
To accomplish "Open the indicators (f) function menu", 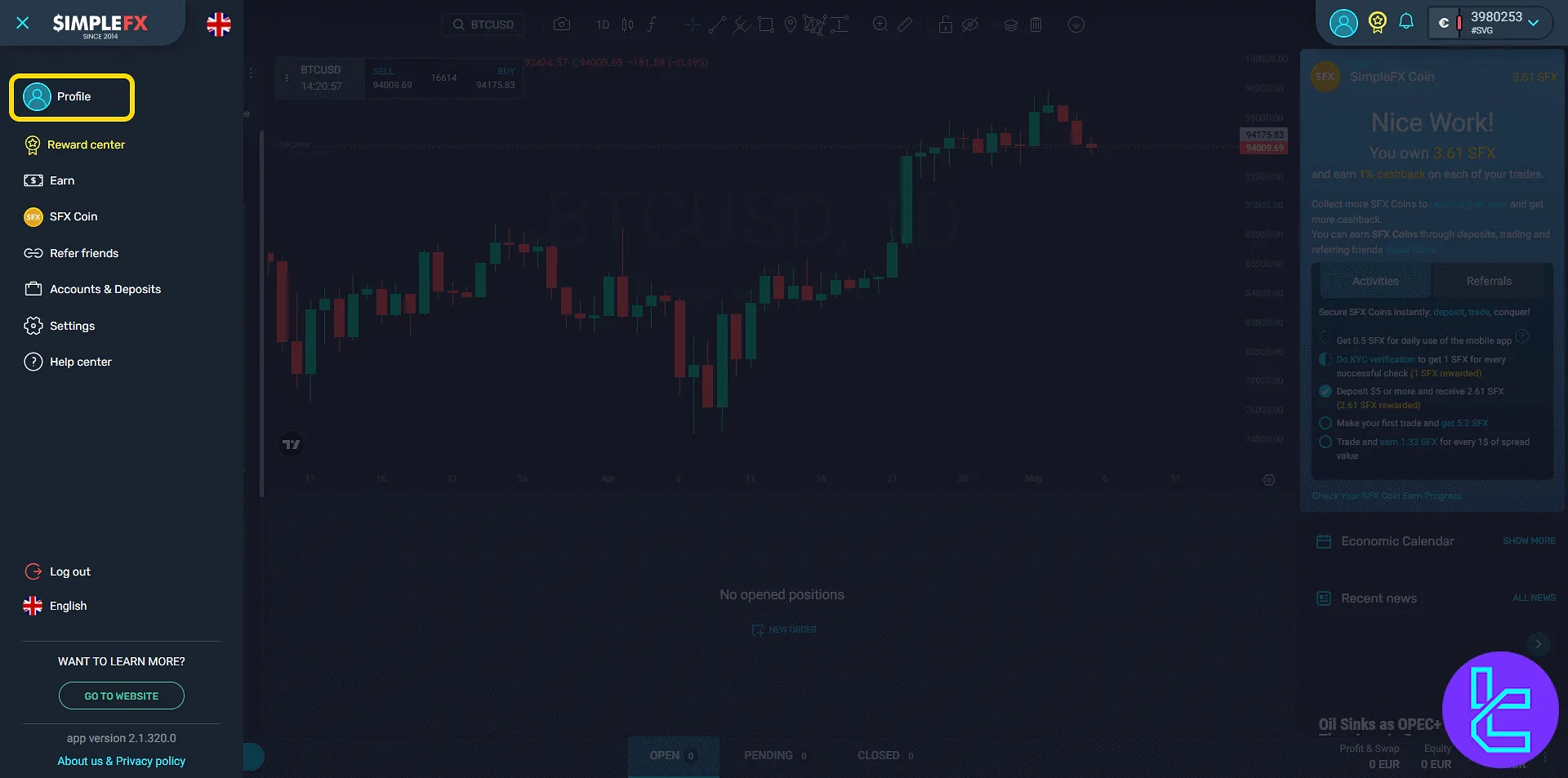I will [x=652, y=24].
